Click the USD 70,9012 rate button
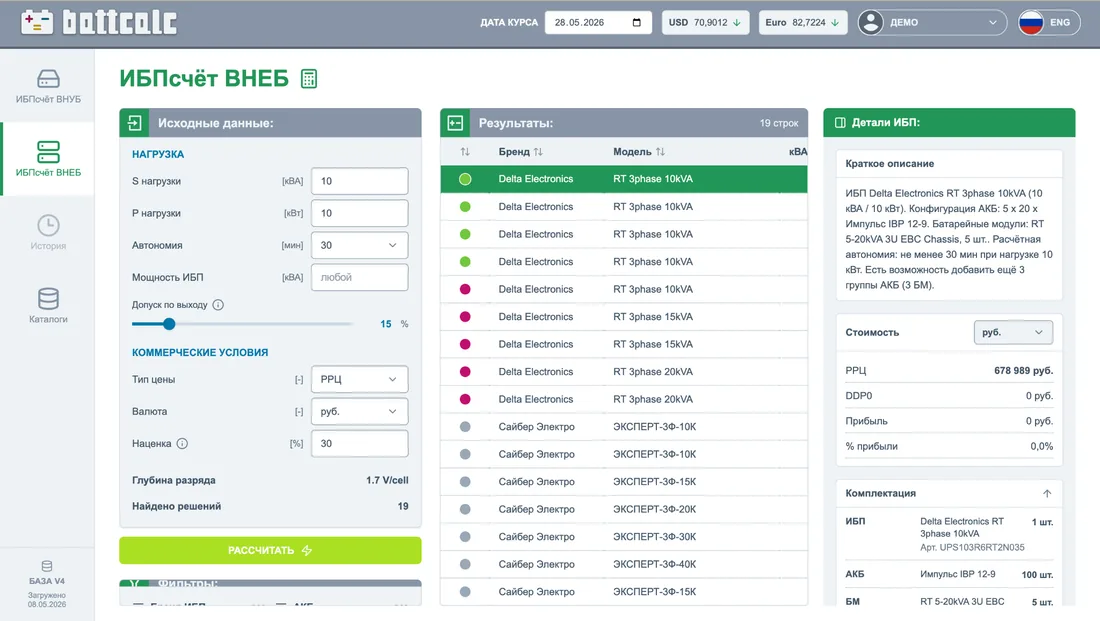Image resolution: width=1100 pixels, height=621 pixels. point(705,22)
